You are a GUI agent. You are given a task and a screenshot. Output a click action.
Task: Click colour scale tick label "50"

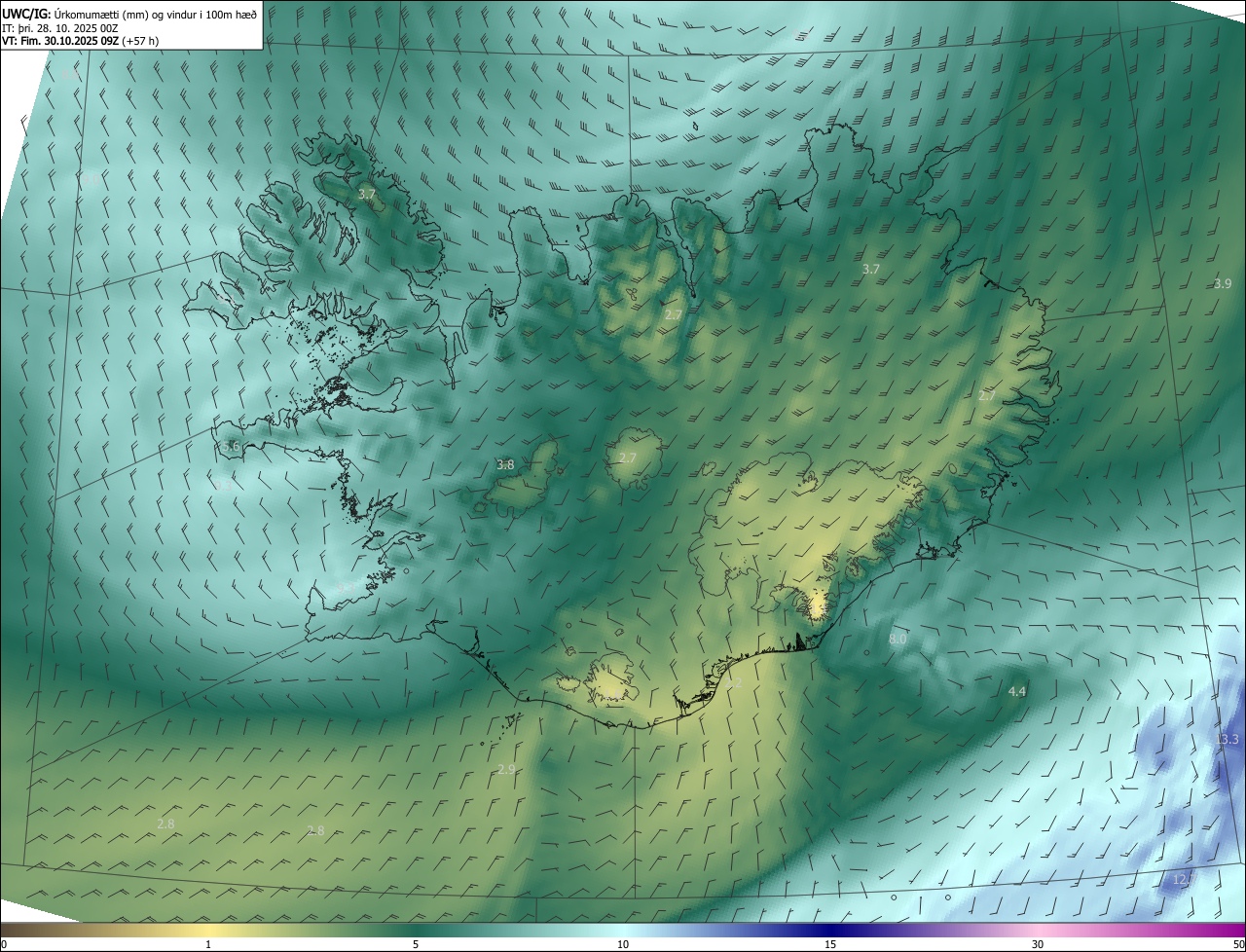(x=1238, y=944)
